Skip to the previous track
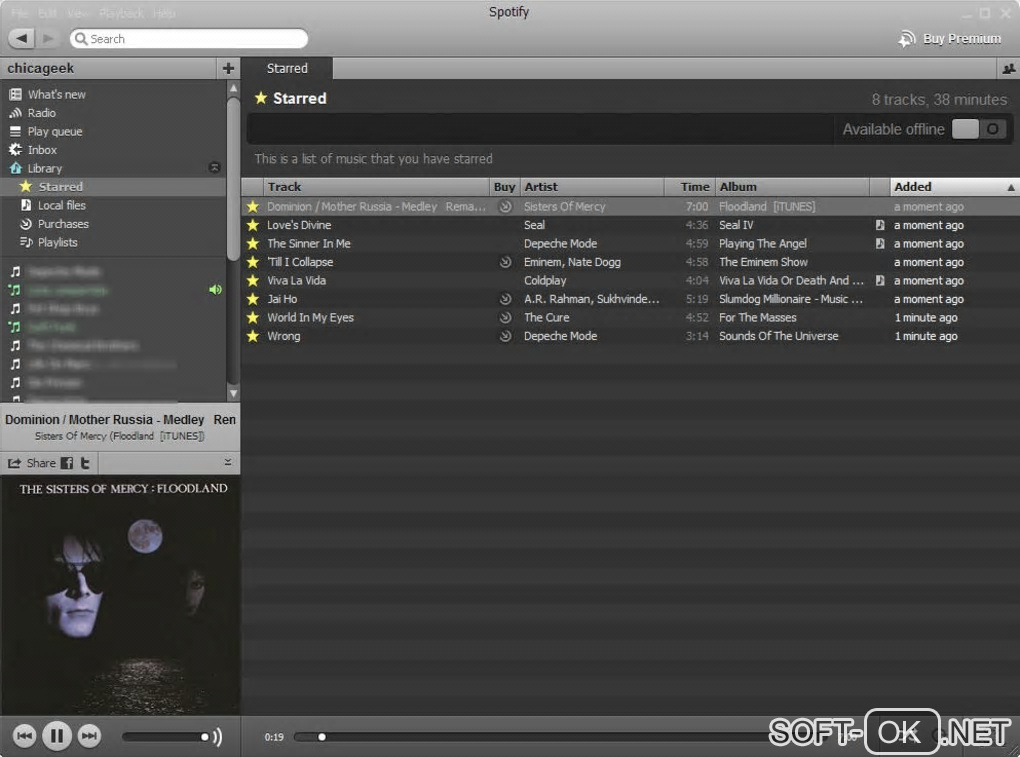 click(24, 736)
